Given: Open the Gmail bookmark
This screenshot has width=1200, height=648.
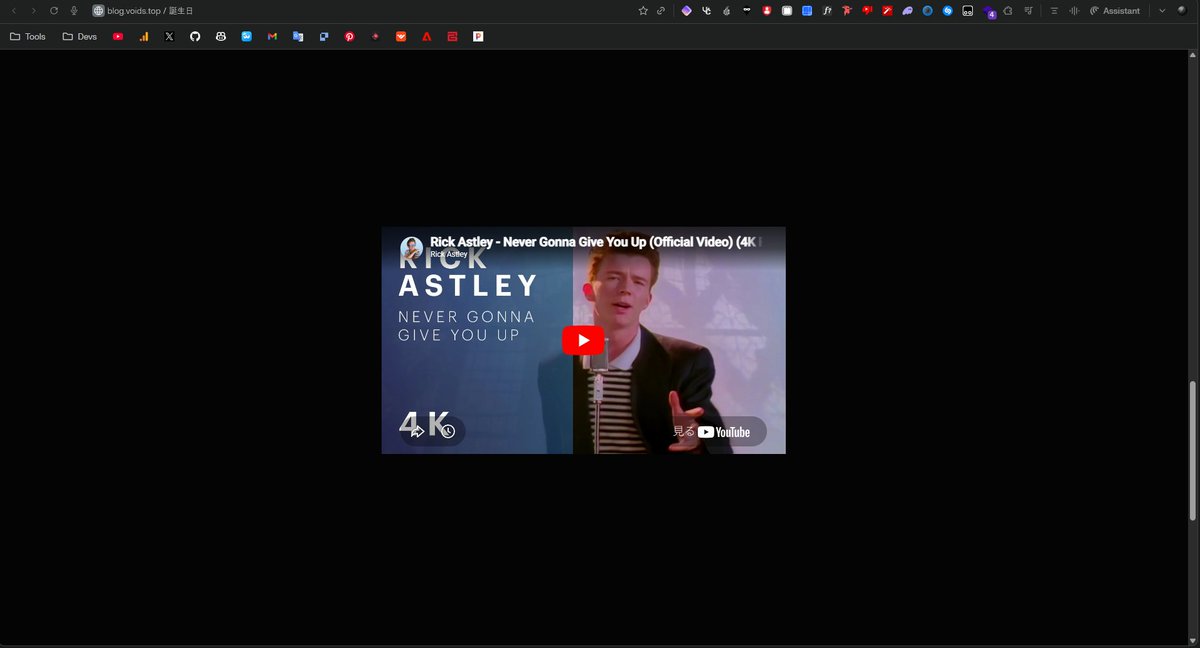Looking at the screenshot, I should pyautogui.click(x=272, y=36).
